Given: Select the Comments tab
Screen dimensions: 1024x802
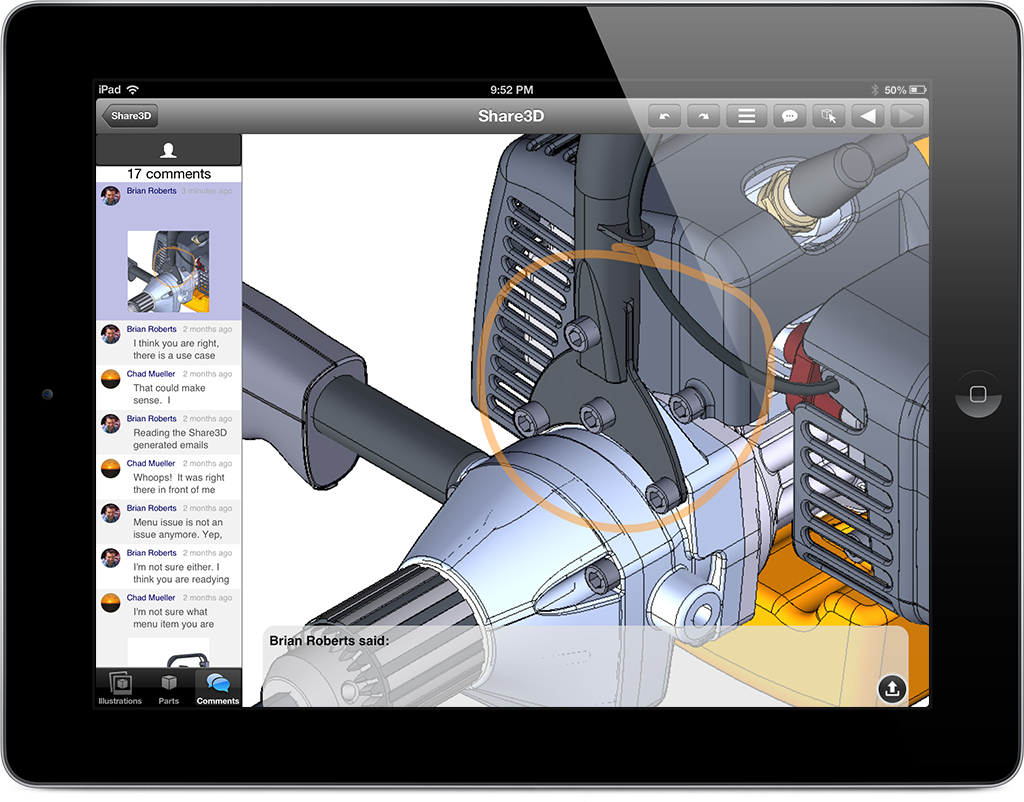Looking at the screenshot, I should (x=217, y=687).
